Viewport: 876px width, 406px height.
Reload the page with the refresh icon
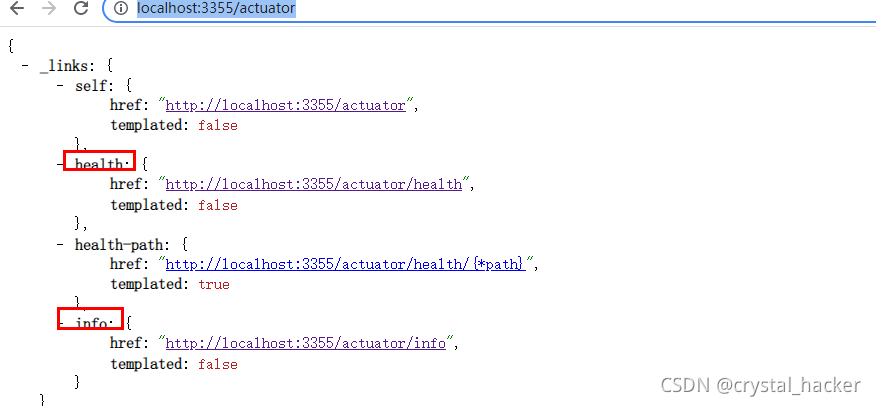pos(82,8)
